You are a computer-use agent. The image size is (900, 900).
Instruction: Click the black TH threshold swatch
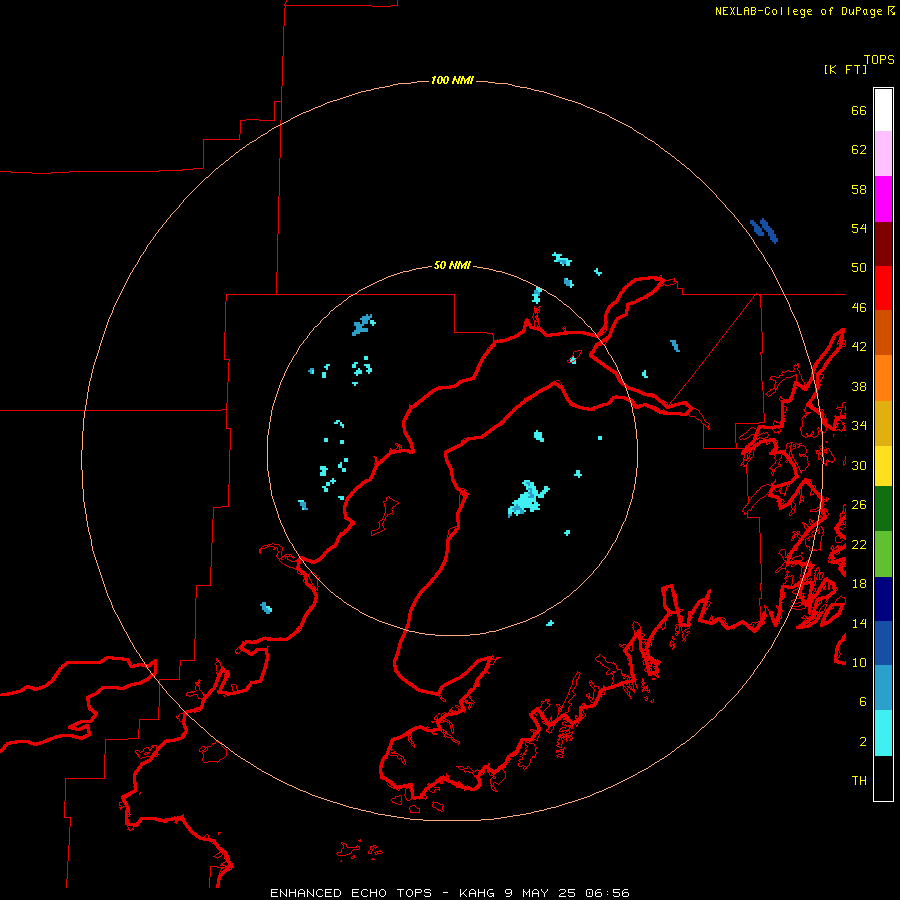[883, 778]
